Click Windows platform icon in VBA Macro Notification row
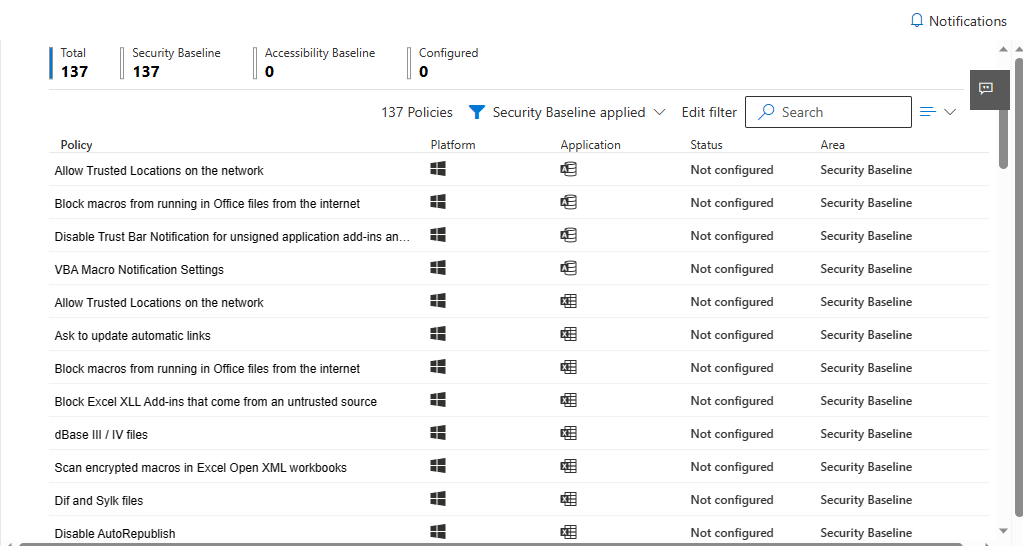Viewport: 1023px width, 546px height. coord(438,268)
